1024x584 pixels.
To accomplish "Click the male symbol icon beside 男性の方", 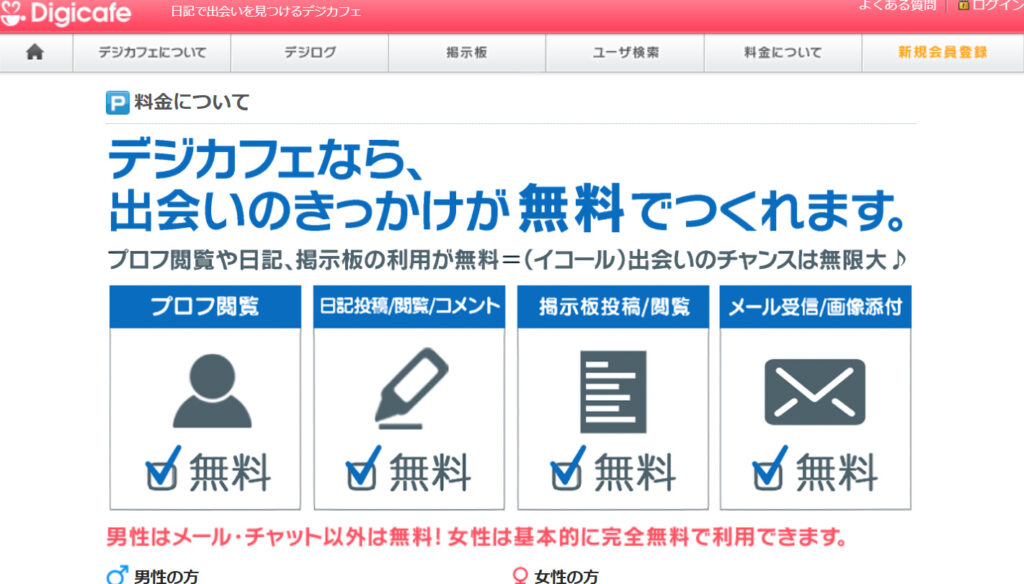I will 117,576.
